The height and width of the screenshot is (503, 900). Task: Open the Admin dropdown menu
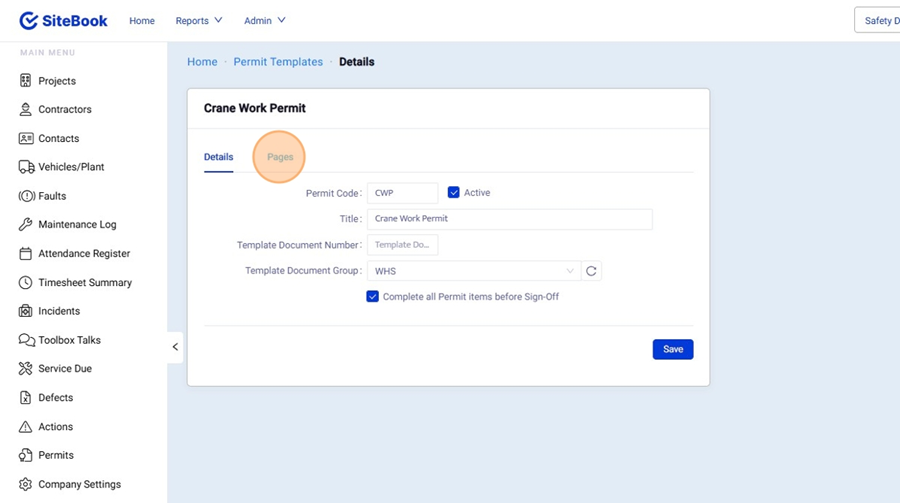(265, 21)
